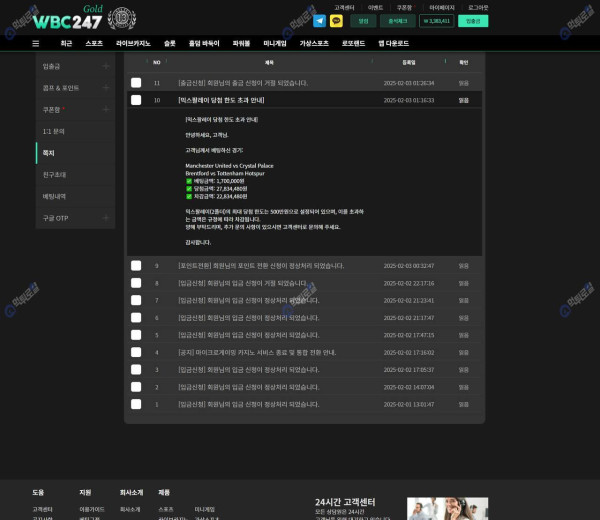Go to the 스포츠 menu in the top navigation
Viewport: 600px width, 520px height.
[94, 44]
